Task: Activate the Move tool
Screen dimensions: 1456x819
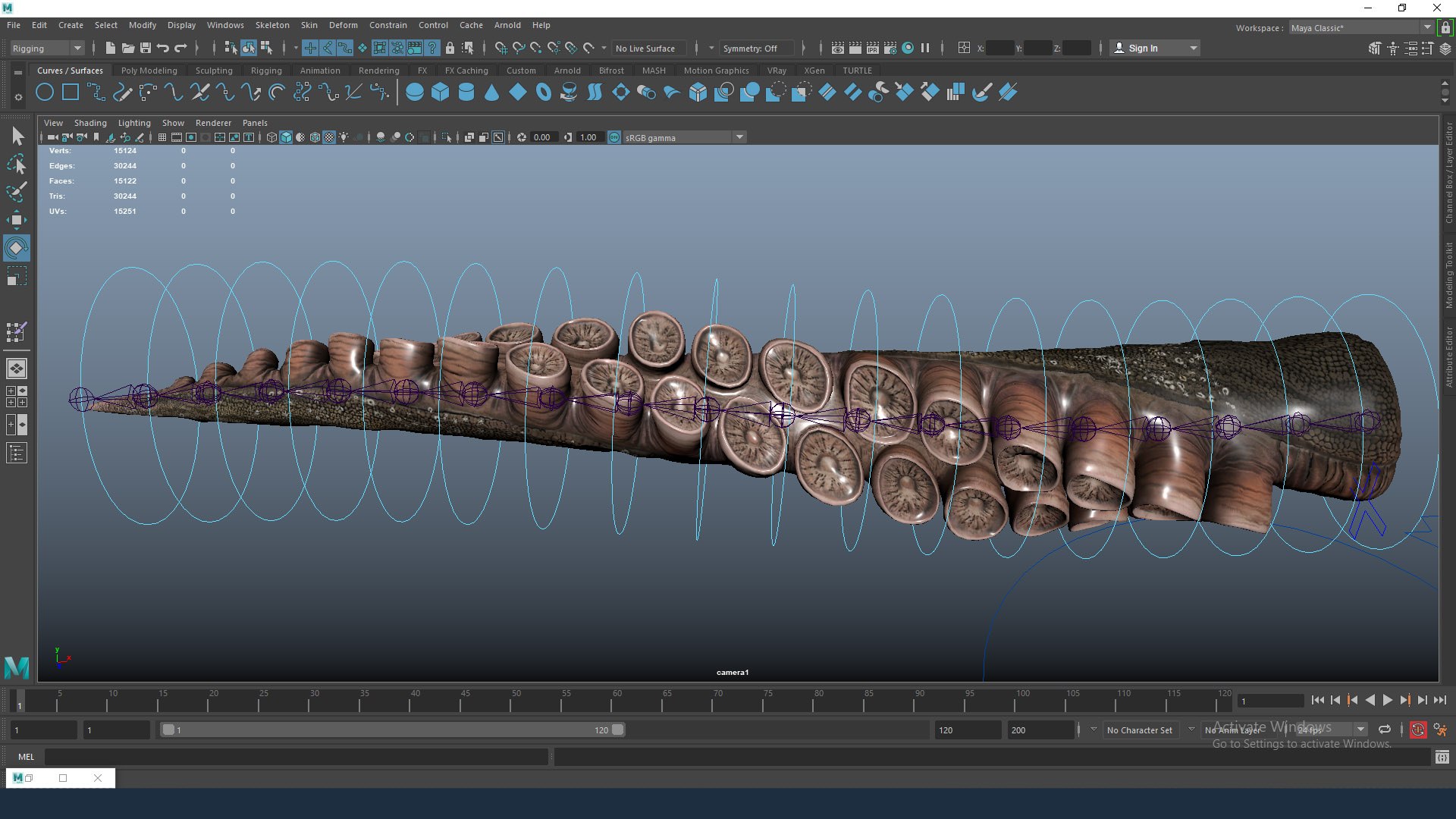Action: coord(17,221)
